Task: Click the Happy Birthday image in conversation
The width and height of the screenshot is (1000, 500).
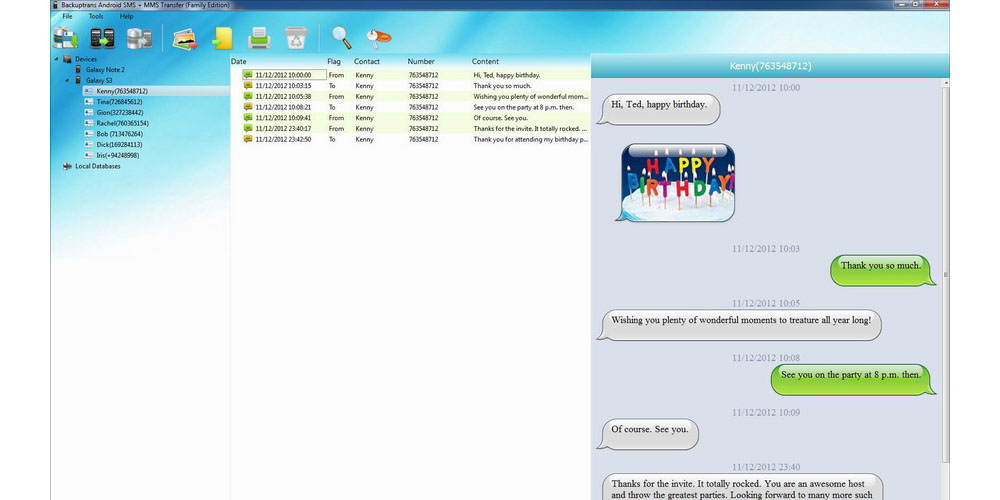Action: (x=675, y=182)
